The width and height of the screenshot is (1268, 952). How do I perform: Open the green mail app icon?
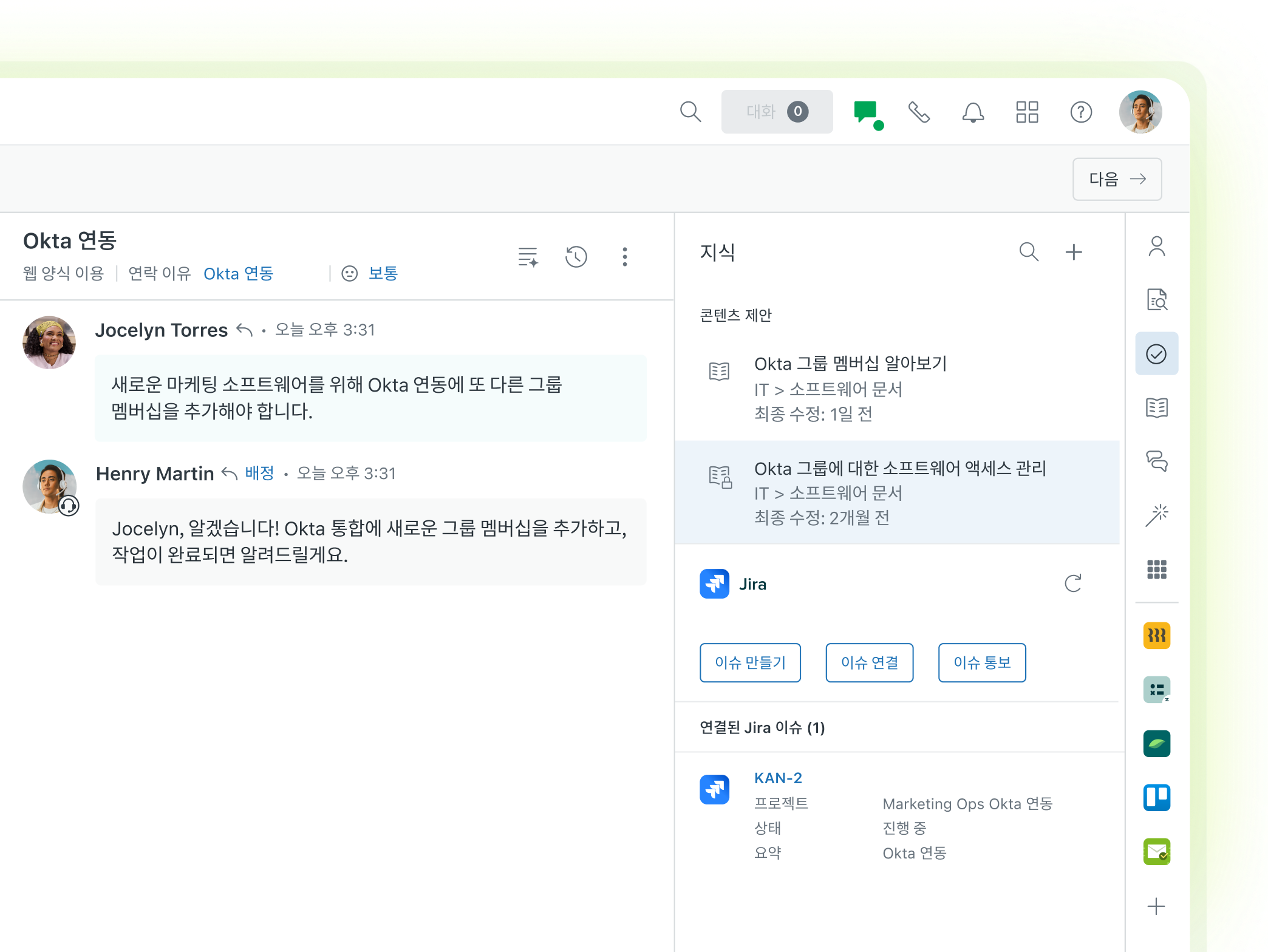pos(1157,851)
